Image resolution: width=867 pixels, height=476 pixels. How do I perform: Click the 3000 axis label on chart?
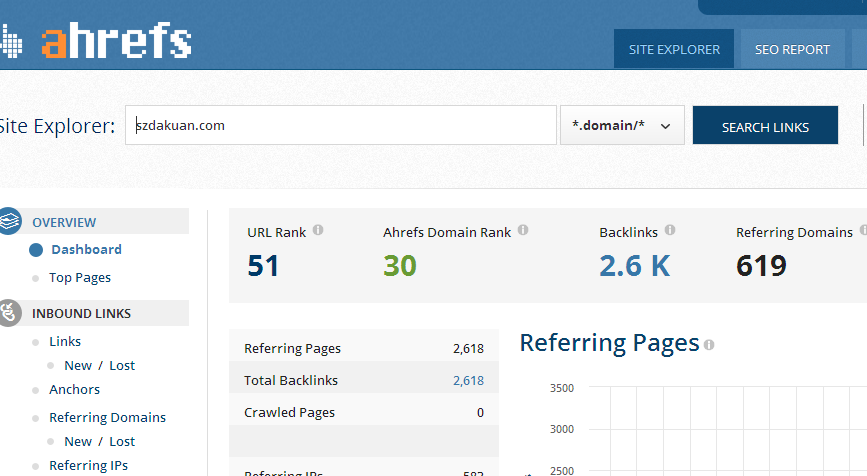pos(562,429)
